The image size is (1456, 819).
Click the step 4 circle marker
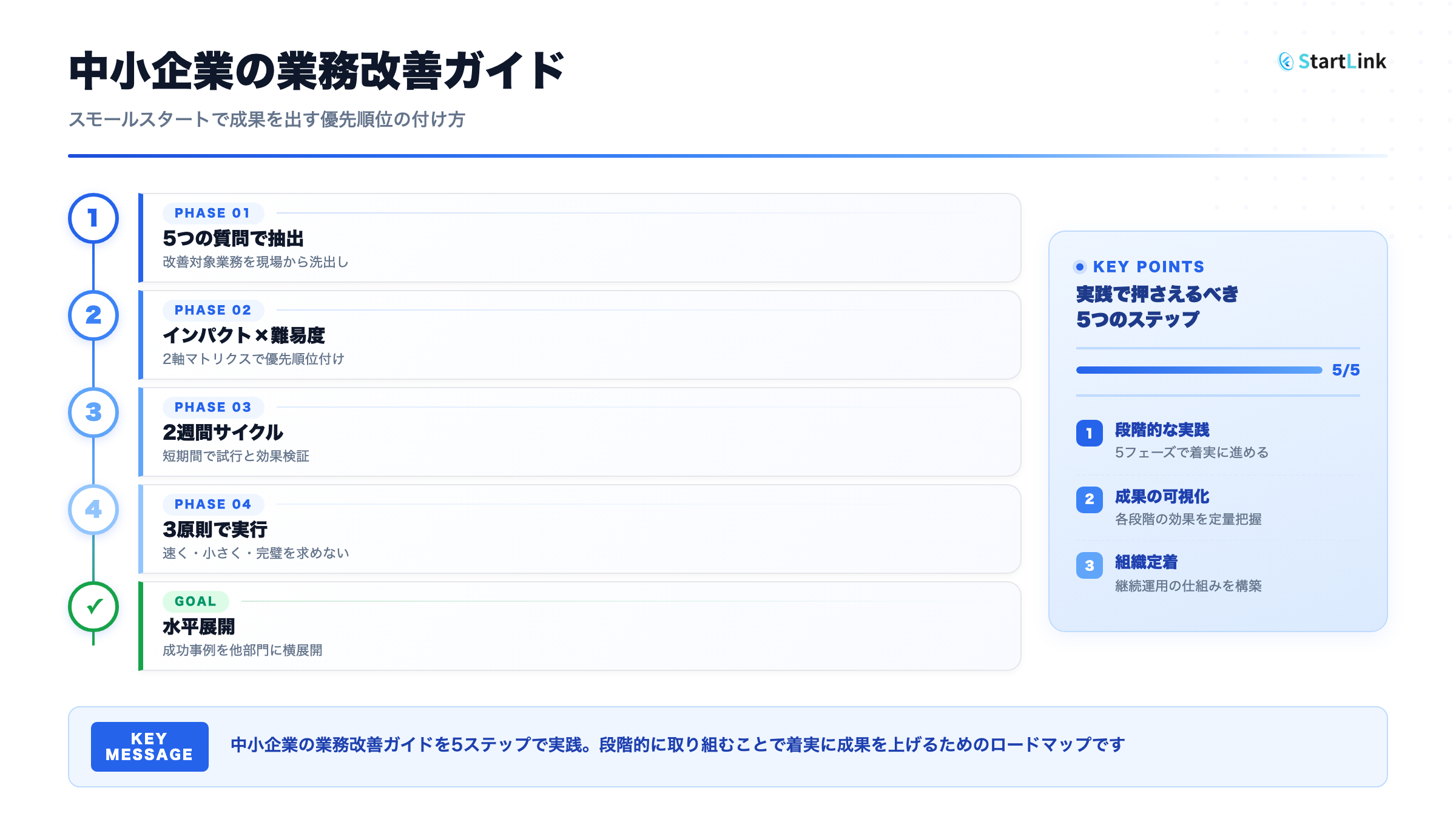93,510
